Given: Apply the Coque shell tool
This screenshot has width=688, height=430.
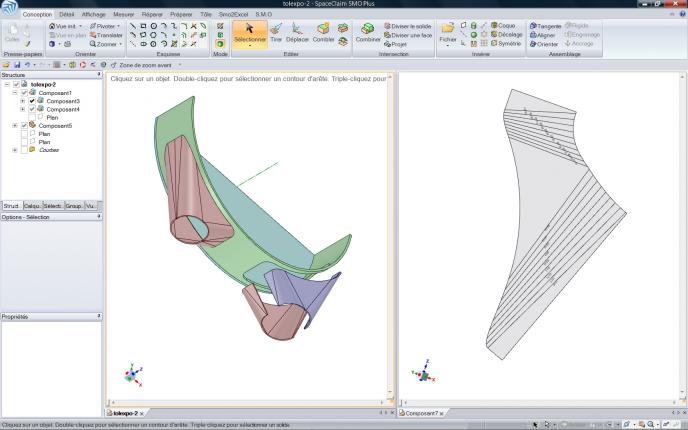Looking at the screenshot, I should 506,25.
